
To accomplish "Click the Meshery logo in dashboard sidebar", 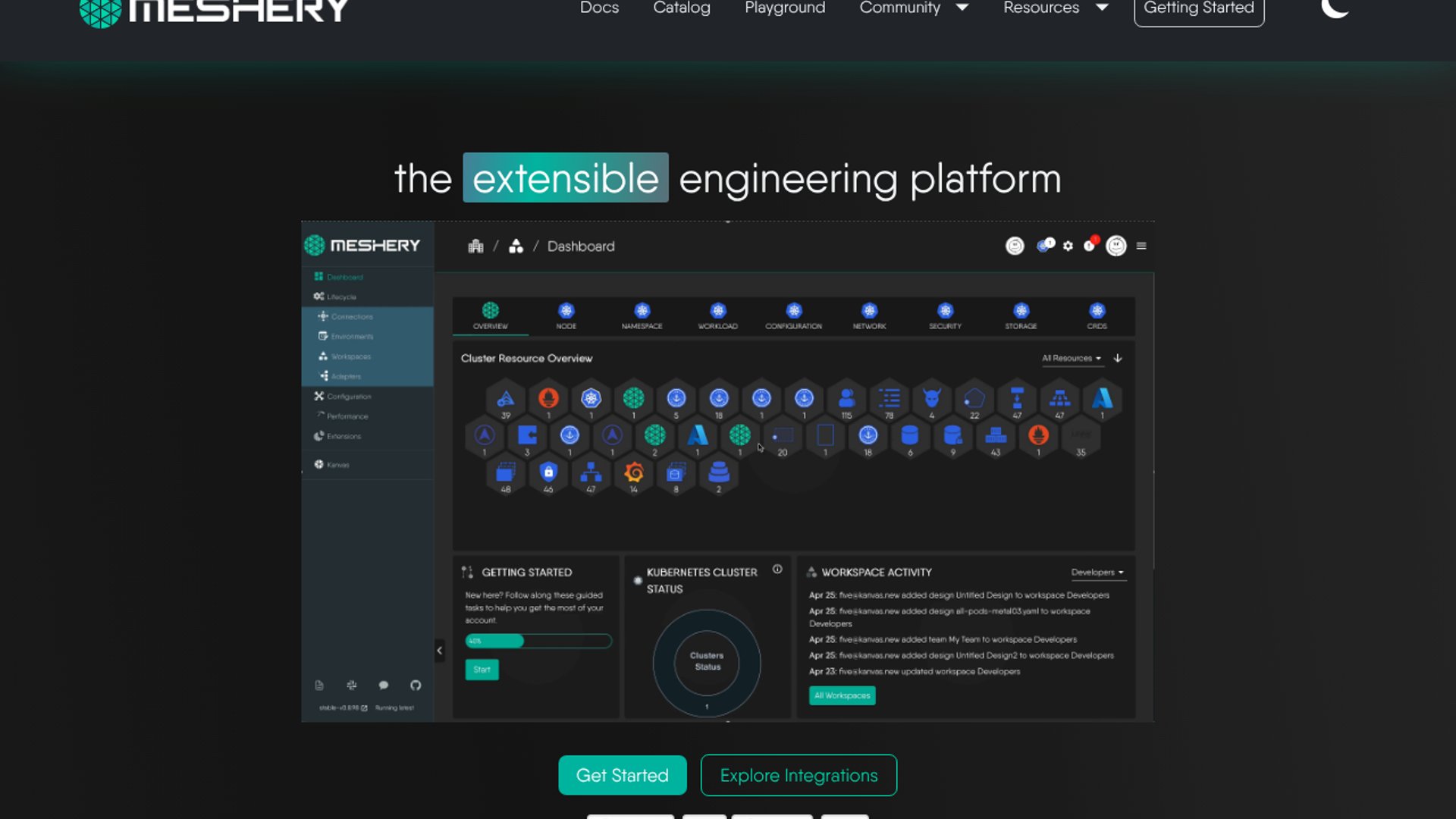I will [362, 246].
